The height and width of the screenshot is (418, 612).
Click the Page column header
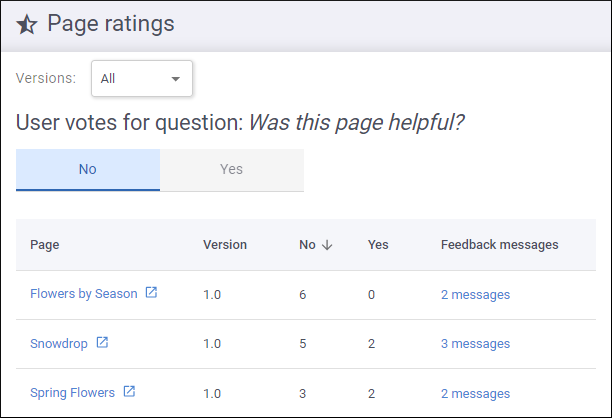tap(44, 245)
